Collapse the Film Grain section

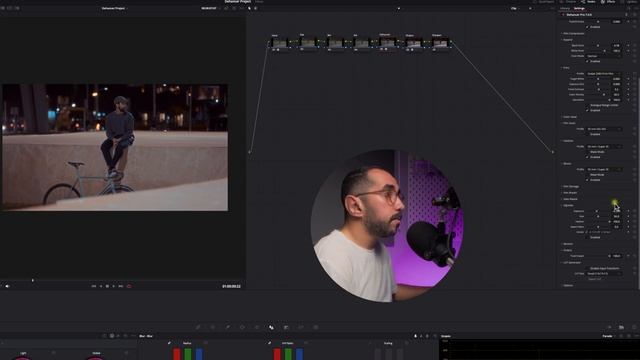(x=569, y=123)
